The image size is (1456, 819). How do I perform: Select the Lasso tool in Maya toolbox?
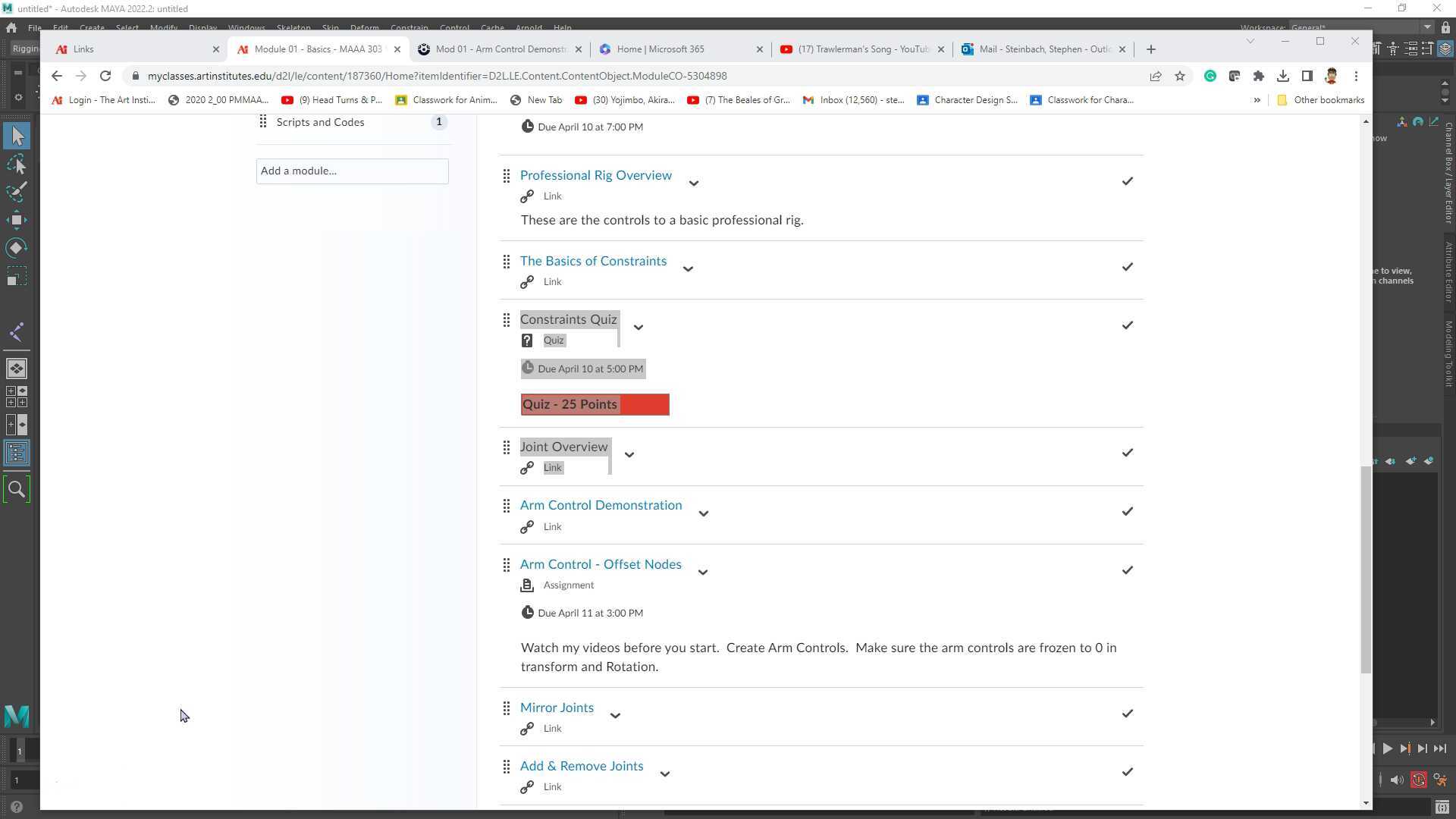pyautogui.click(x=17, y=164)
